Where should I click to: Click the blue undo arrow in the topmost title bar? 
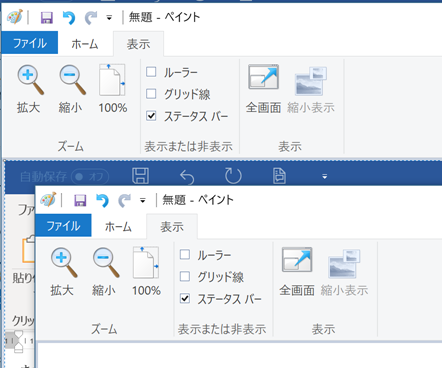tap(69, 17)
